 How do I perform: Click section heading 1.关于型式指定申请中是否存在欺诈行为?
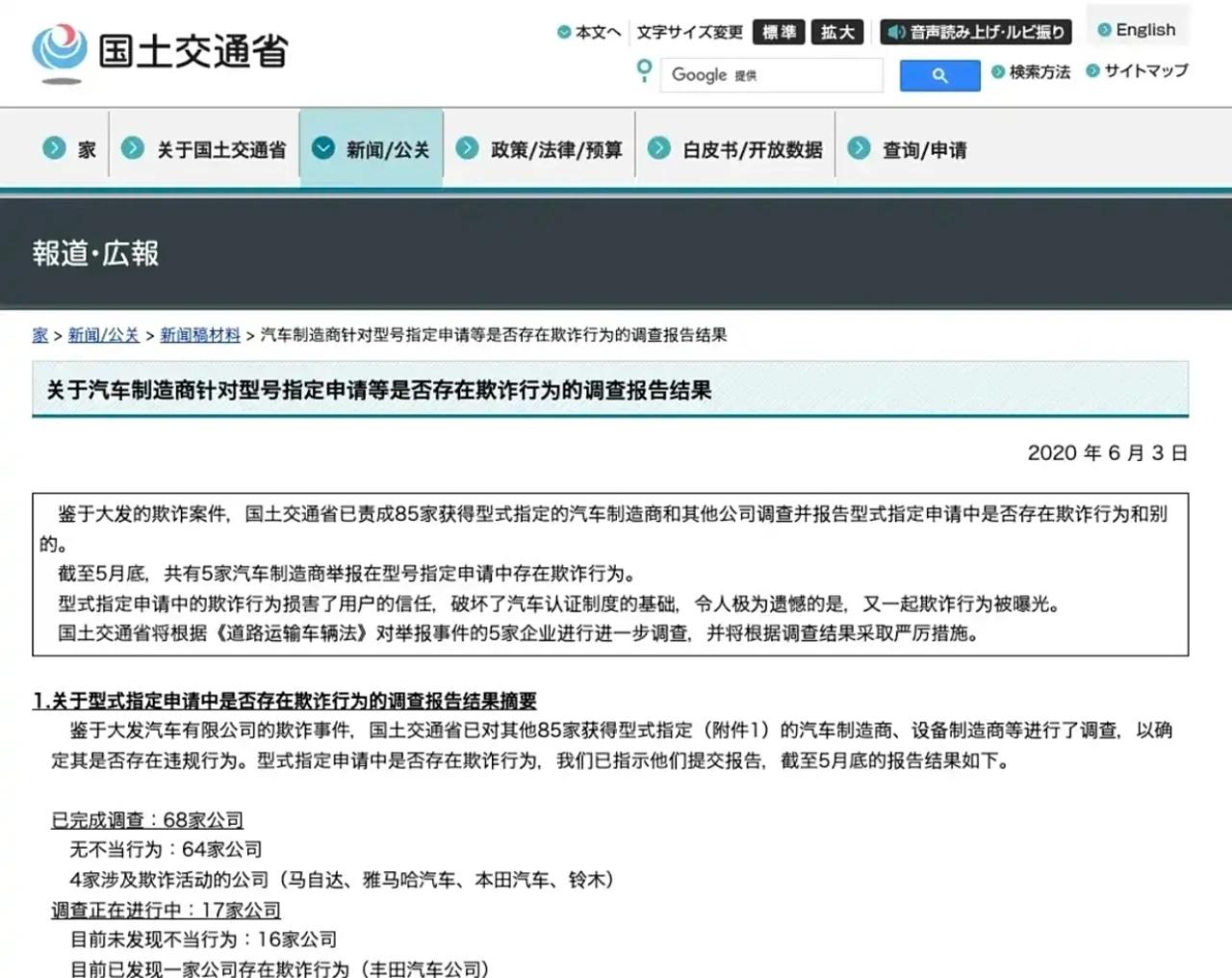[285, 701]
